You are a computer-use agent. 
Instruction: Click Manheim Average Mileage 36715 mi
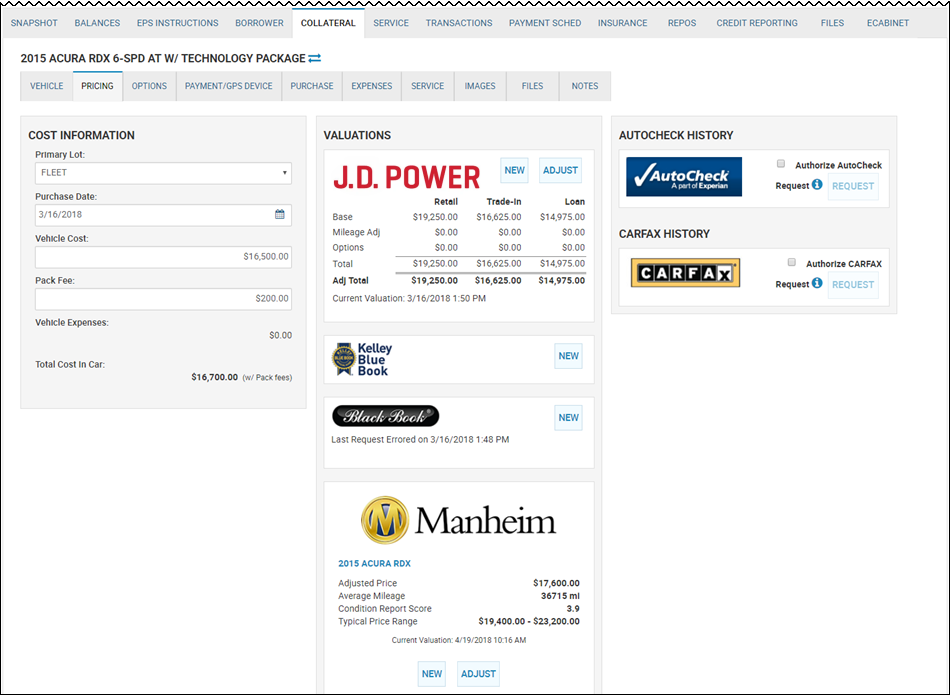click(x=560, y=596)
